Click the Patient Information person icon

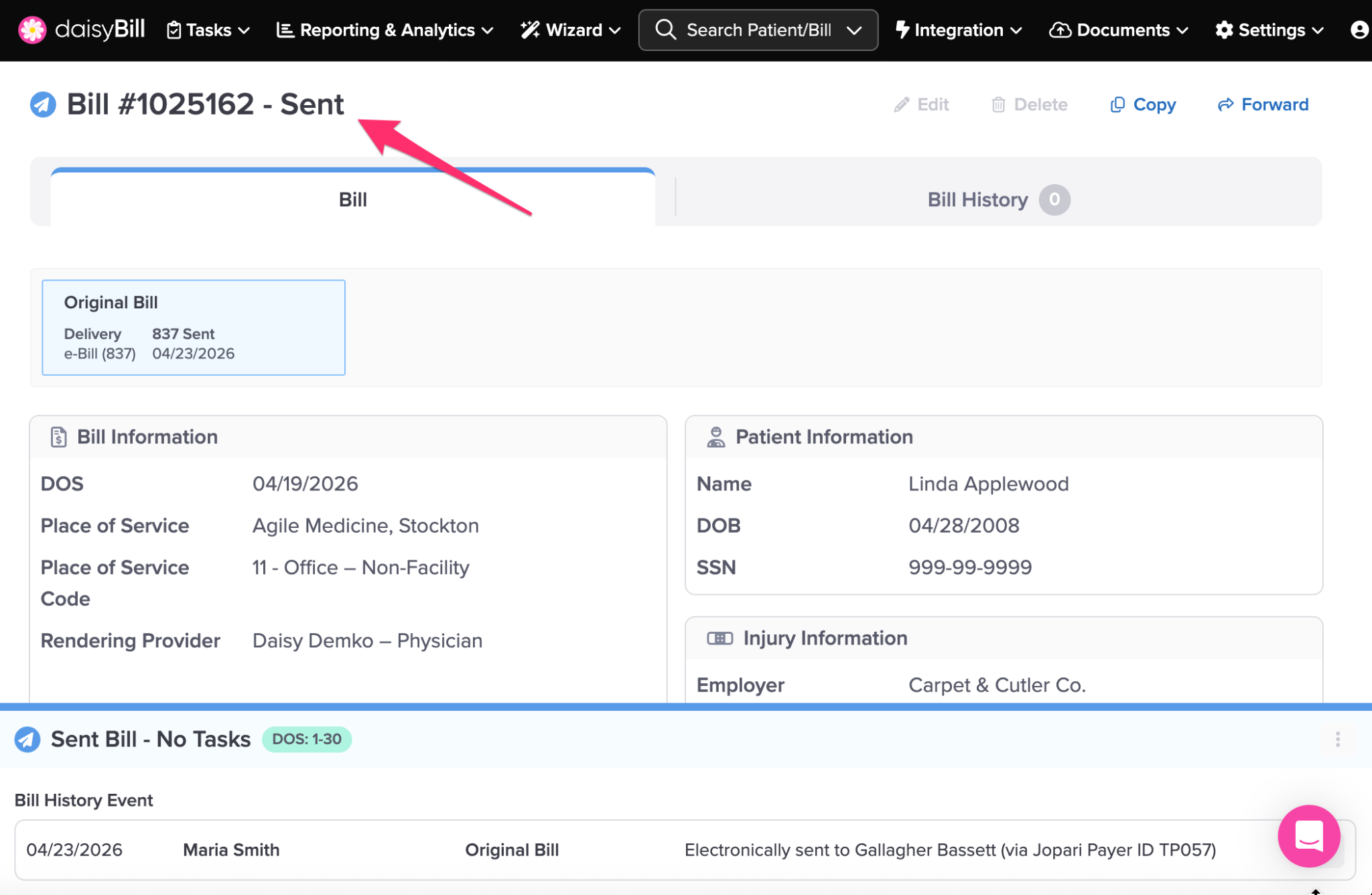(x=716, y=437)
